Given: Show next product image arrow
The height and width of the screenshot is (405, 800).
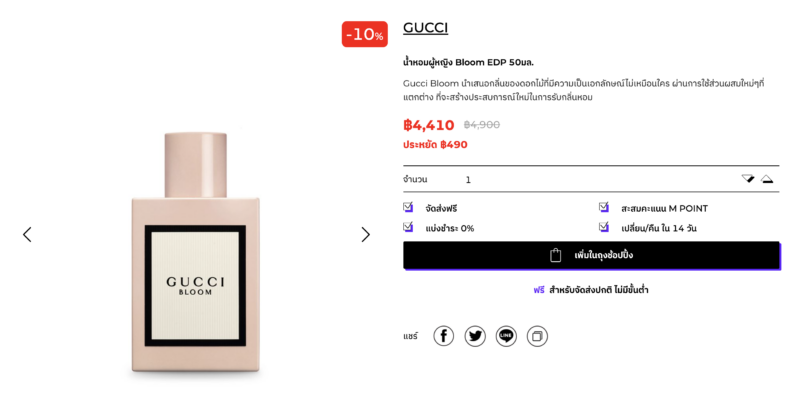Looking at the screenshot, I should 365,235.
